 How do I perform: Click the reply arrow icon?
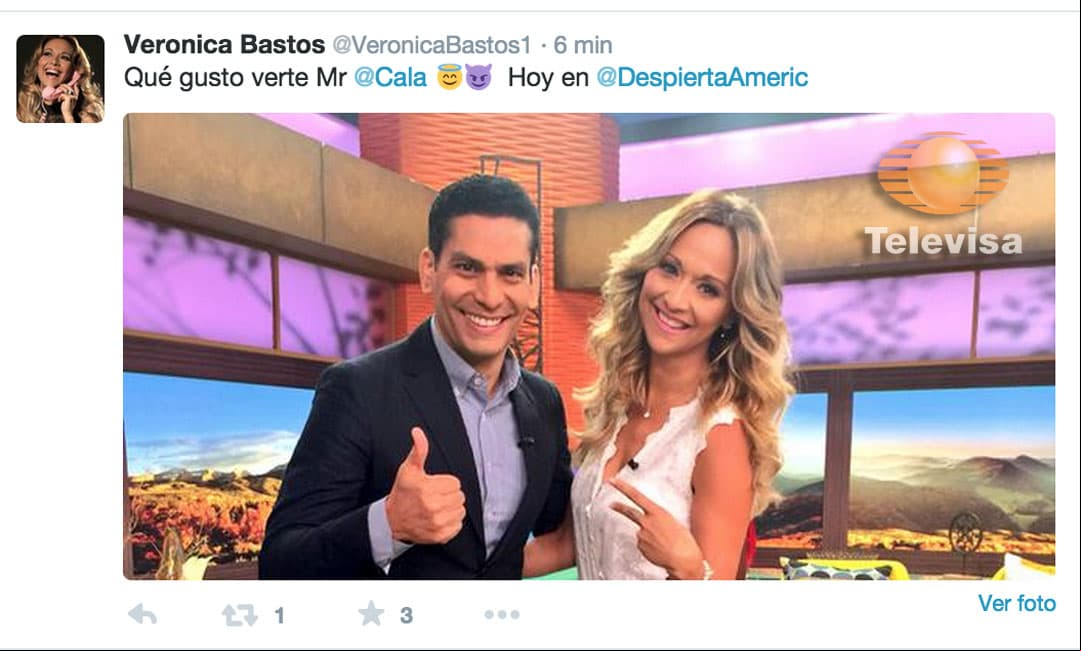point(143,614)
